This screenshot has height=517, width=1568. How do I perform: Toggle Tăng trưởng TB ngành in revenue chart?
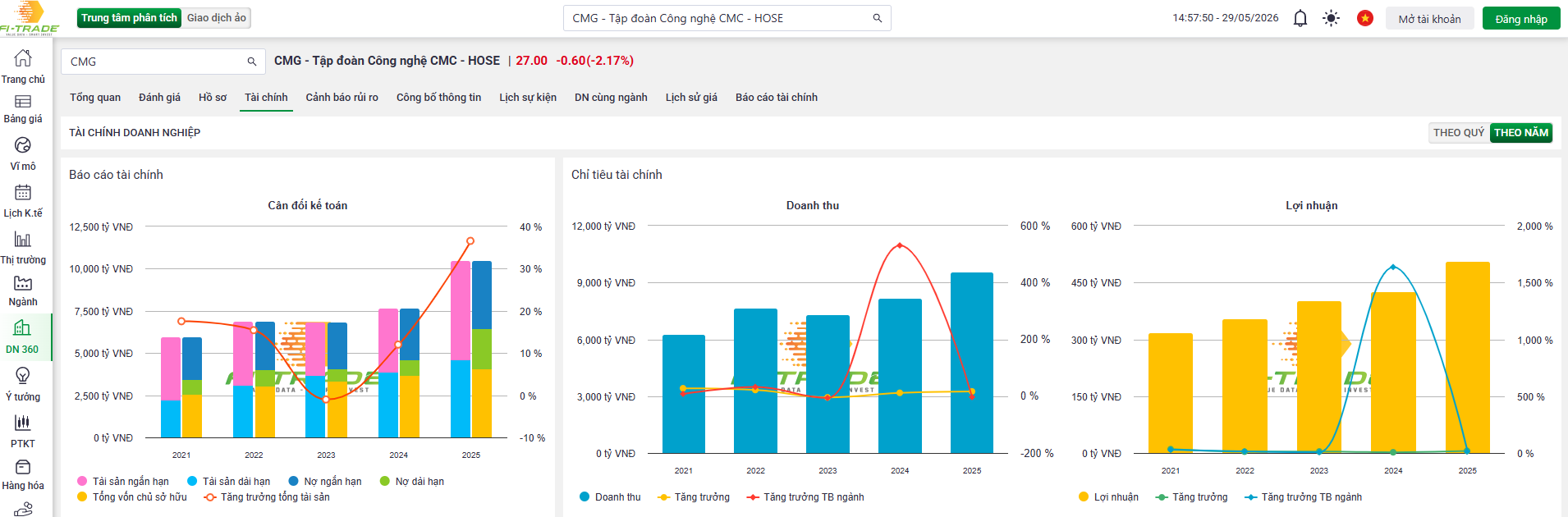[x=805, y=497]
